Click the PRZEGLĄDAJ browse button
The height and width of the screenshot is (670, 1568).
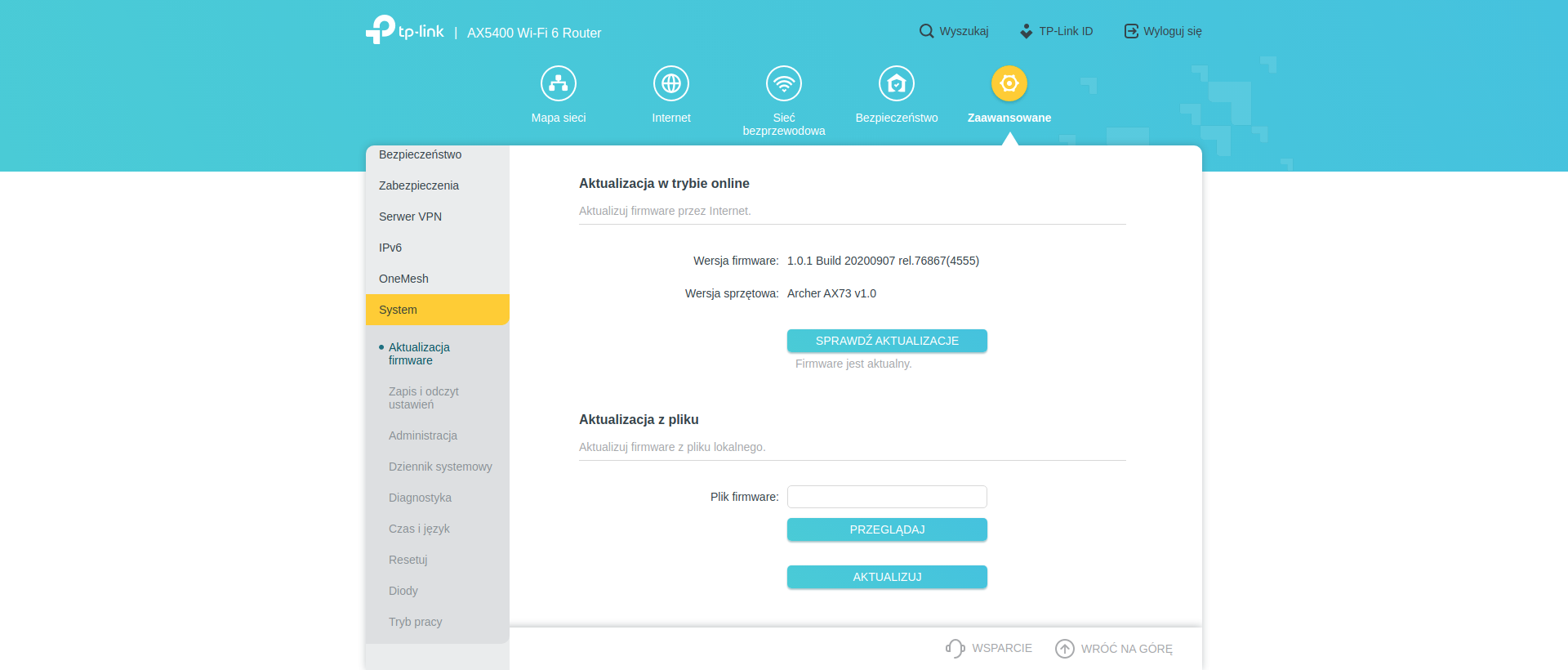click(887, 529)
